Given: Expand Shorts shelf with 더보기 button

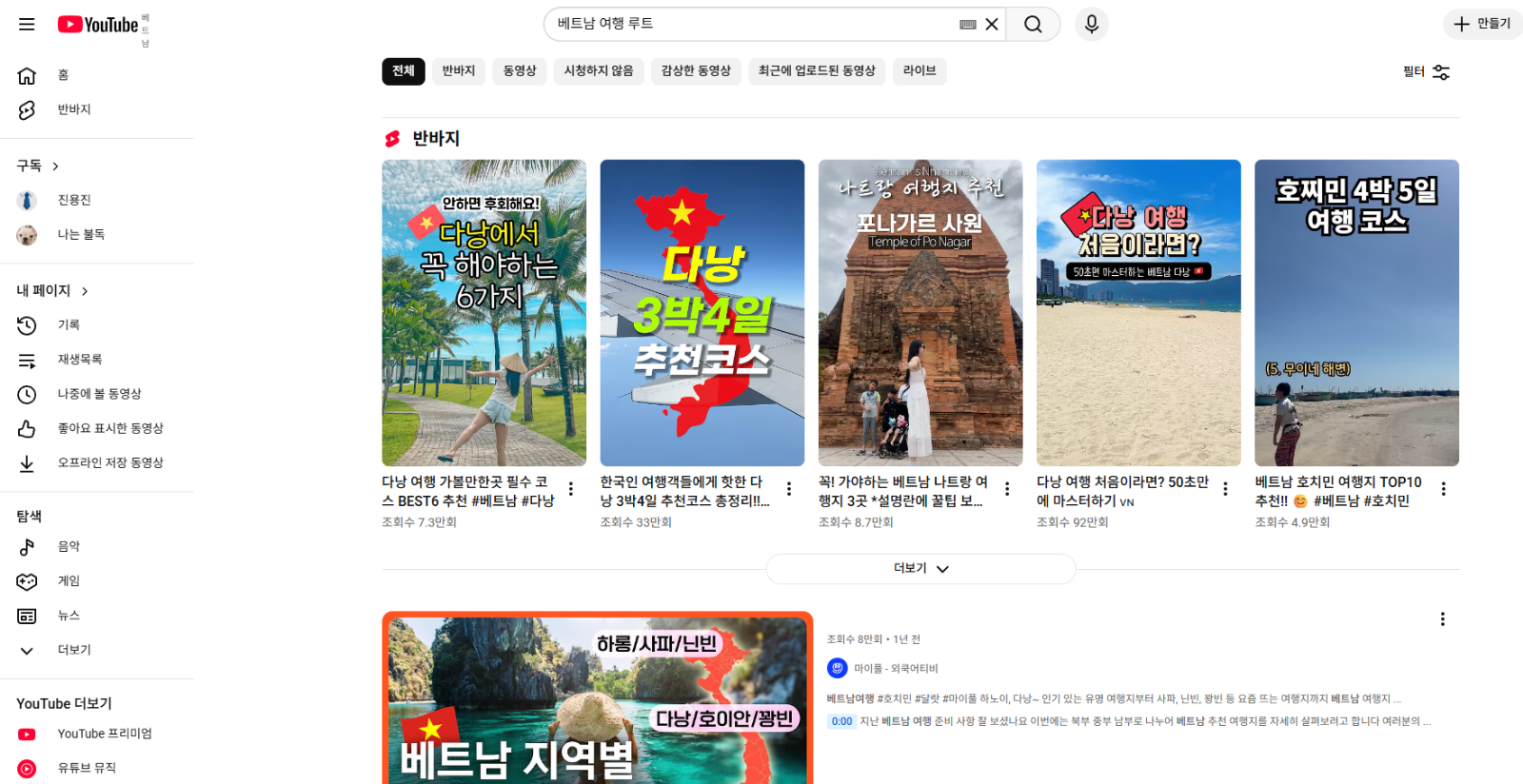Looking at the screenshot, I should [920, 569].
